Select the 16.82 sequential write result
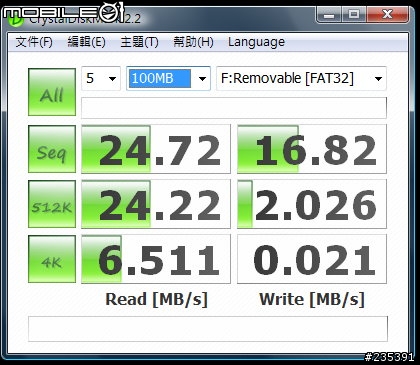 tap(312, 149)
